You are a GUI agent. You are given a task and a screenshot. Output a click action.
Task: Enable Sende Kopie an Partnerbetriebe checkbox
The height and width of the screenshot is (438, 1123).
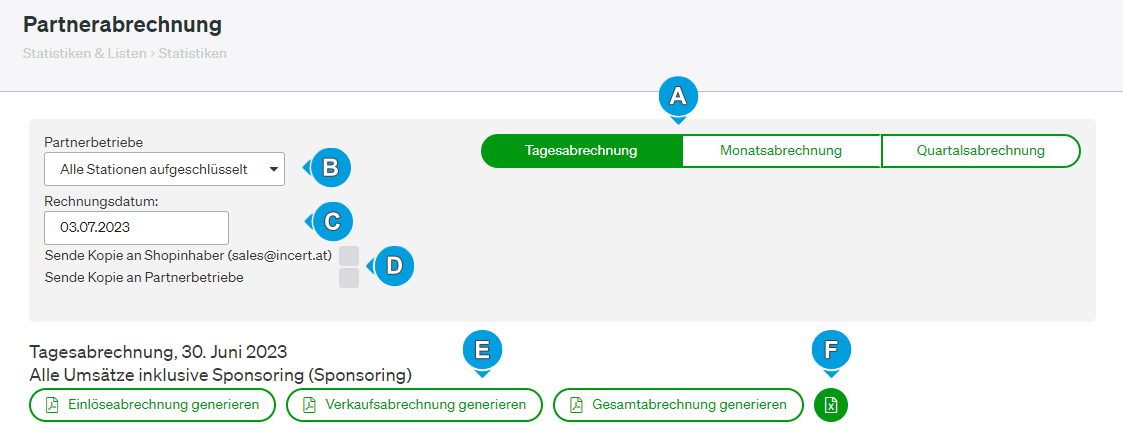tap(349, 278)
